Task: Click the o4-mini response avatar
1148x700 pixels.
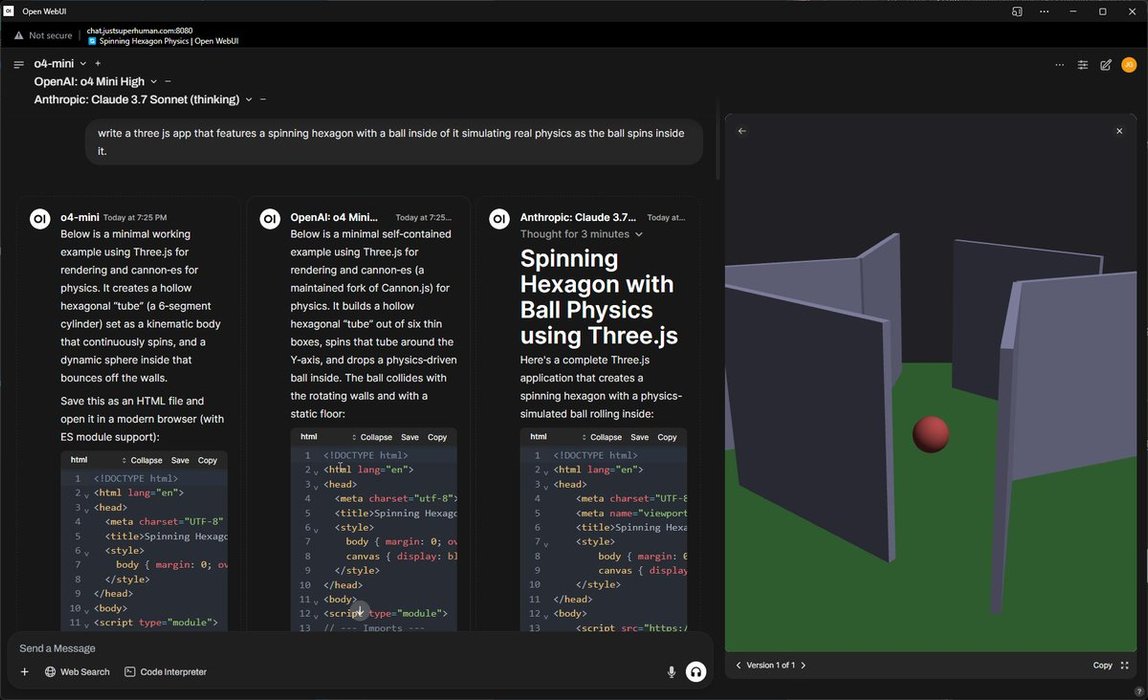Action: [x=40, y=218]
